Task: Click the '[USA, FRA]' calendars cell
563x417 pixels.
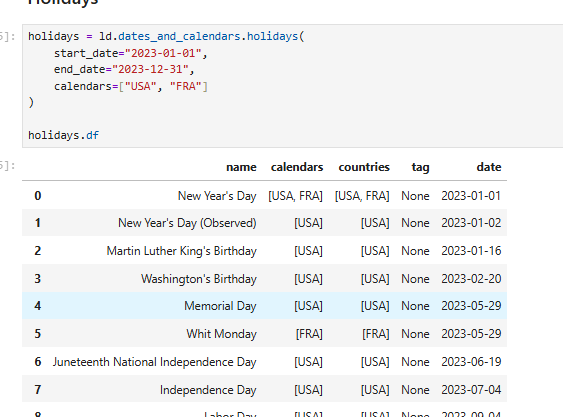Action: (x=295, y=196)
